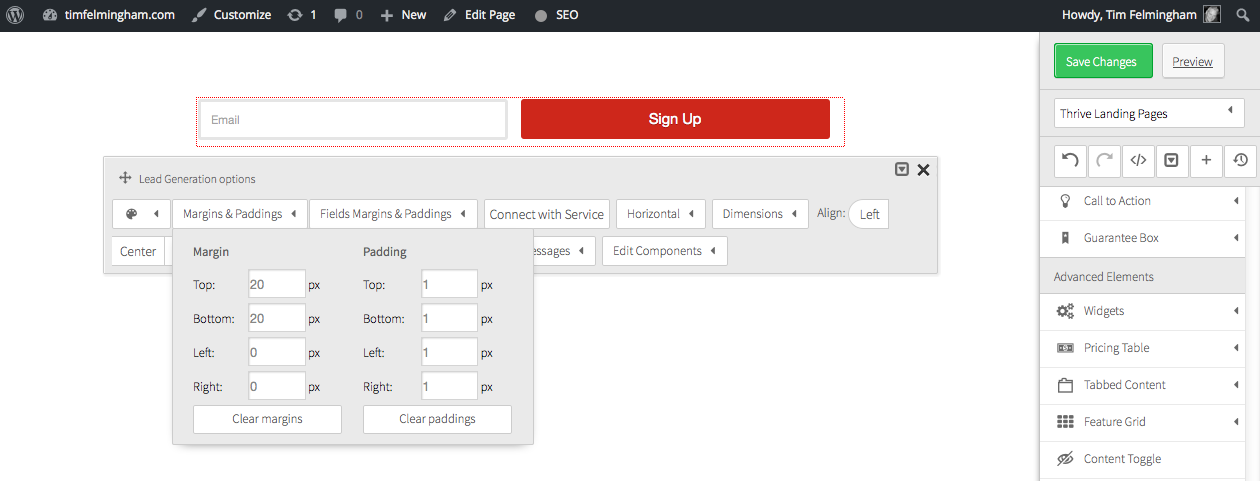This screenshot has height=481, width=1260.
Task: Click the redo arrow icon
Action: click(1104, 160)
